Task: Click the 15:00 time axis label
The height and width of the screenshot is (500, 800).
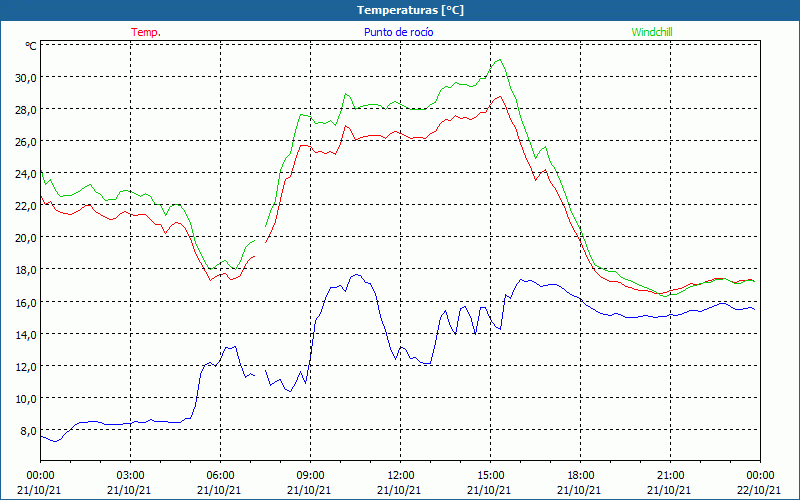Action: (x=490, y=476)
